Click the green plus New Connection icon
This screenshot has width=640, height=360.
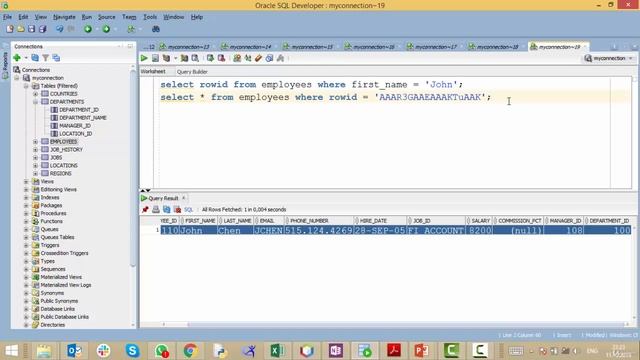tap(17, 58)
